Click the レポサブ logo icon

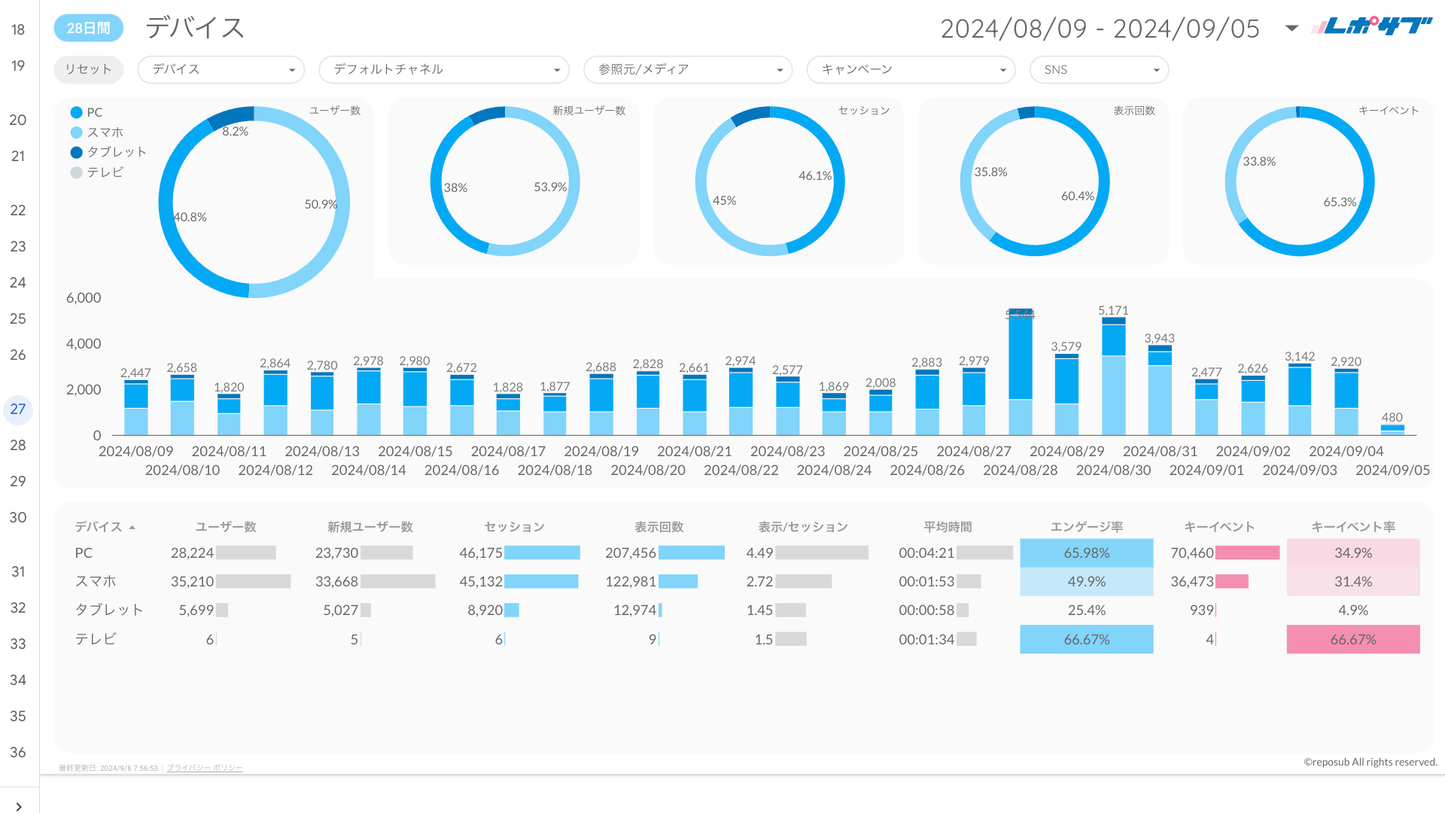1372,28
